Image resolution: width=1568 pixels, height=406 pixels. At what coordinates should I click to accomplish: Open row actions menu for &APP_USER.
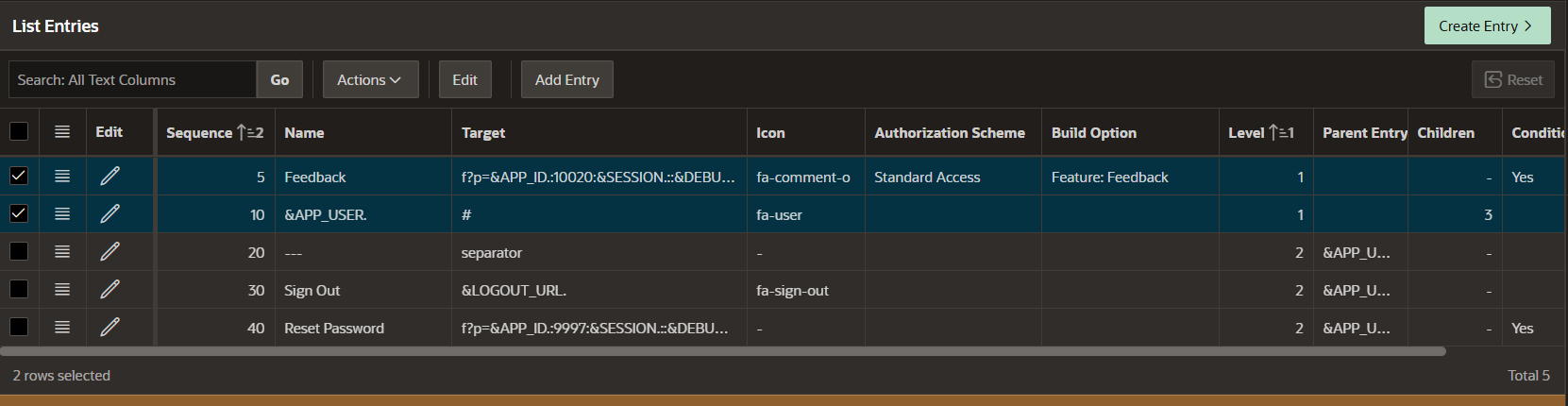[62, 214]
